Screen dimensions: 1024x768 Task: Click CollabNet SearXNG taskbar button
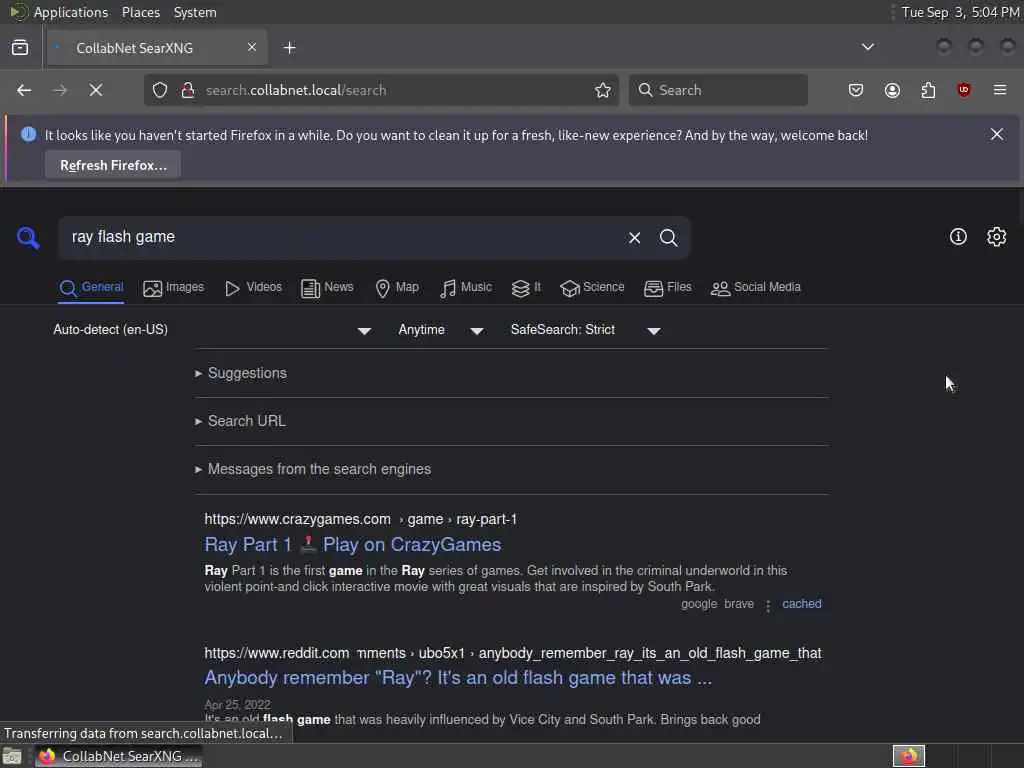(119, 756)
